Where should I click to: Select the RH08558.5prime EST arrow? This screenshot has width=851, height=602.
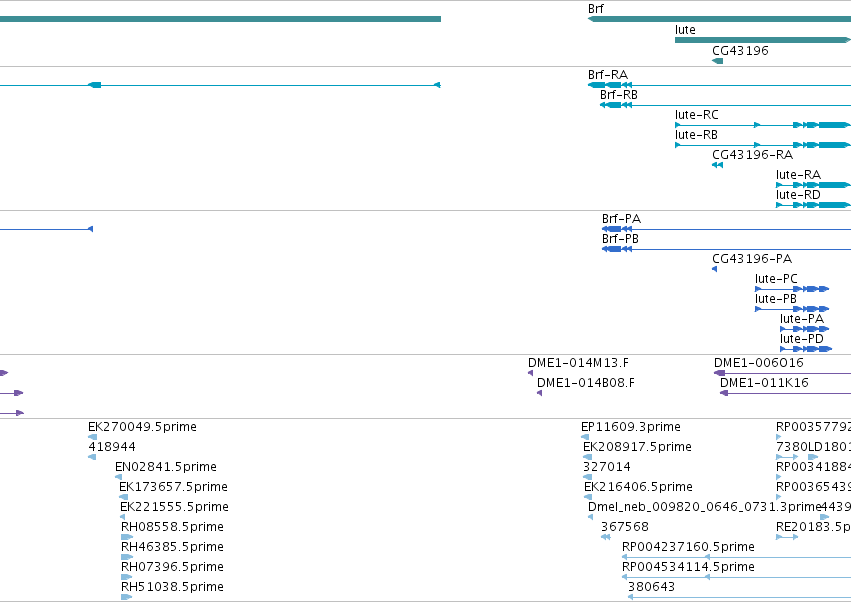coord(127,537)
